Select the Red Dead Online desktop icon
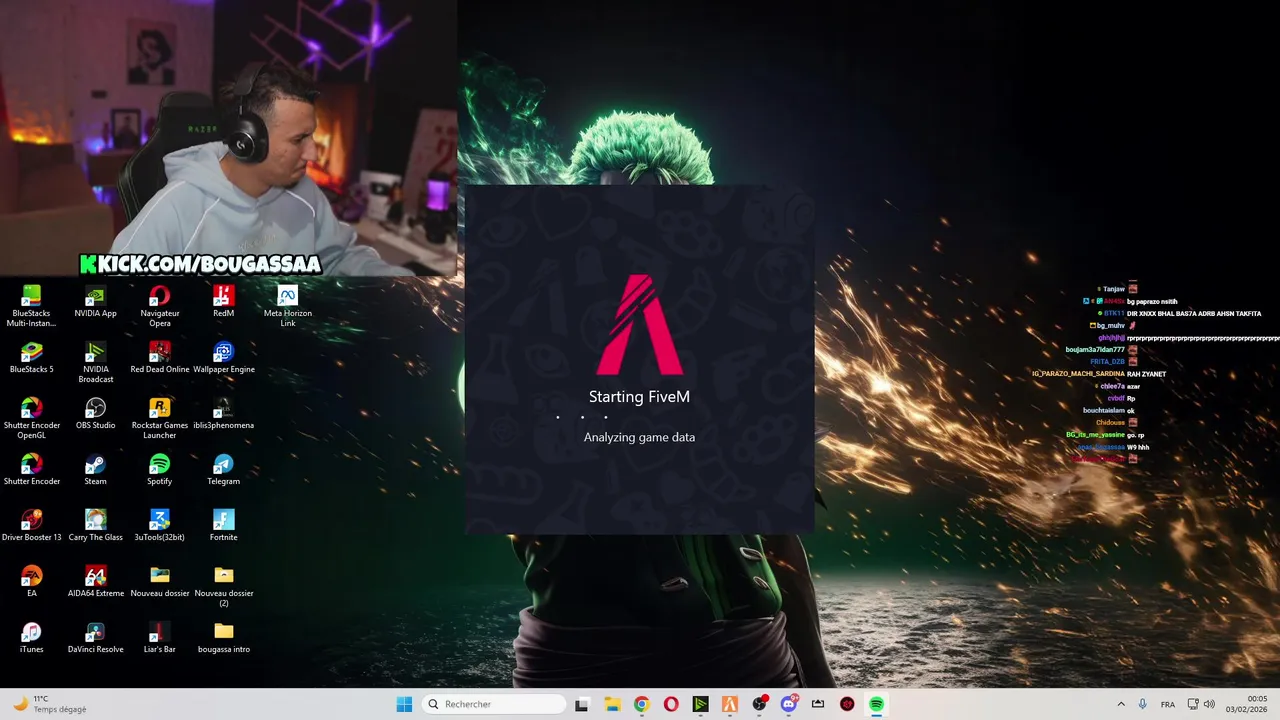Image resolution: width=1280 pixels, height=720 pixels. pos(159,357)
